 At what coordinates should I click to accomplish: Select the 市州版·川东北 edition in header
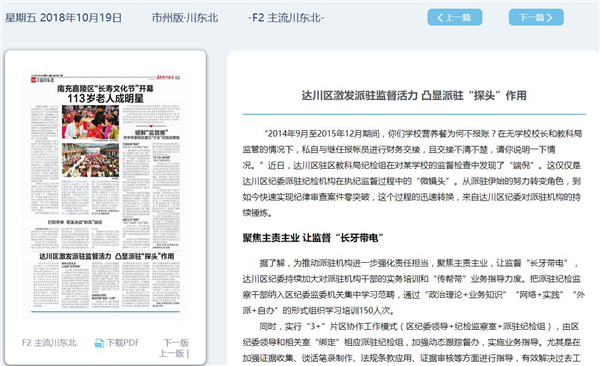185,18
